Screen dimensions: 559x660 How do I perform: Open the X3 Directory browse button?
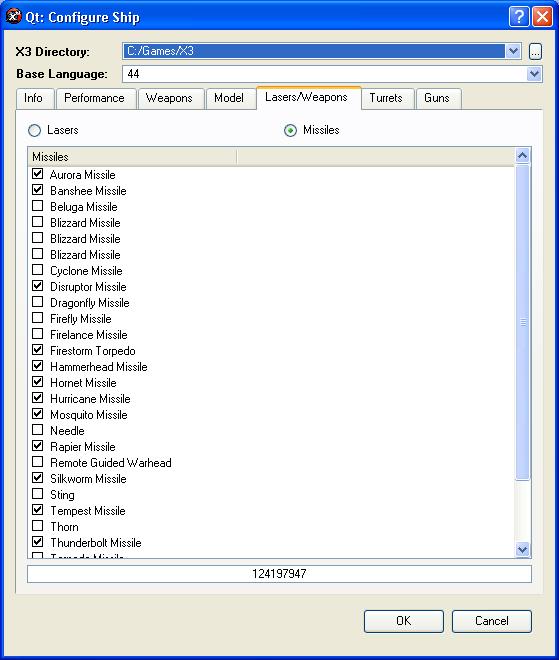[x=535, y=52]
